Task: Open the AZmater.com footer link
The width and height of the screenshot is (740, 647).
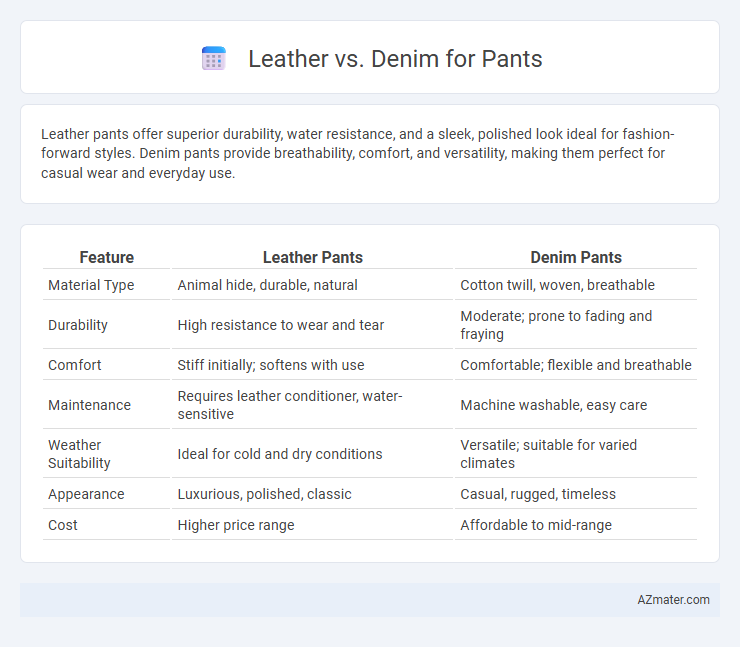Action: (673, 600)
